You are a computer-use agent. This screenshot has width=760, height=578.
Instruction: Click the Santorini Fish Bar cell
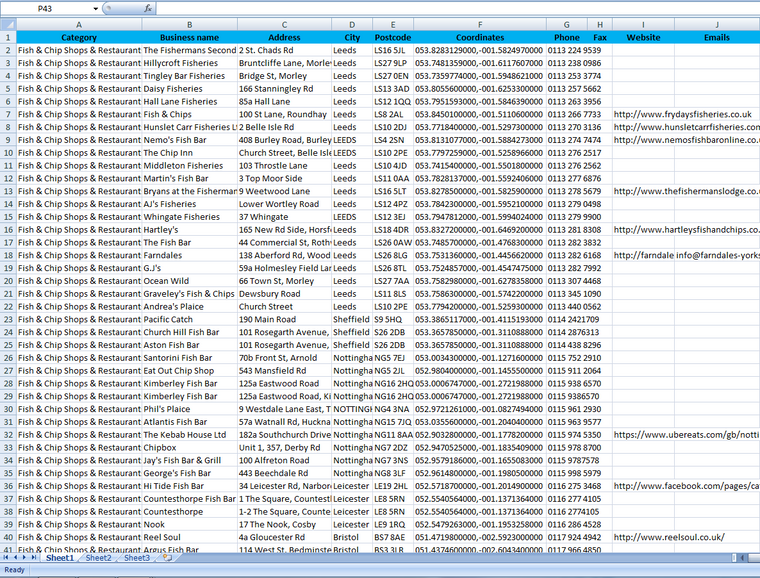(x=190, y=358)
